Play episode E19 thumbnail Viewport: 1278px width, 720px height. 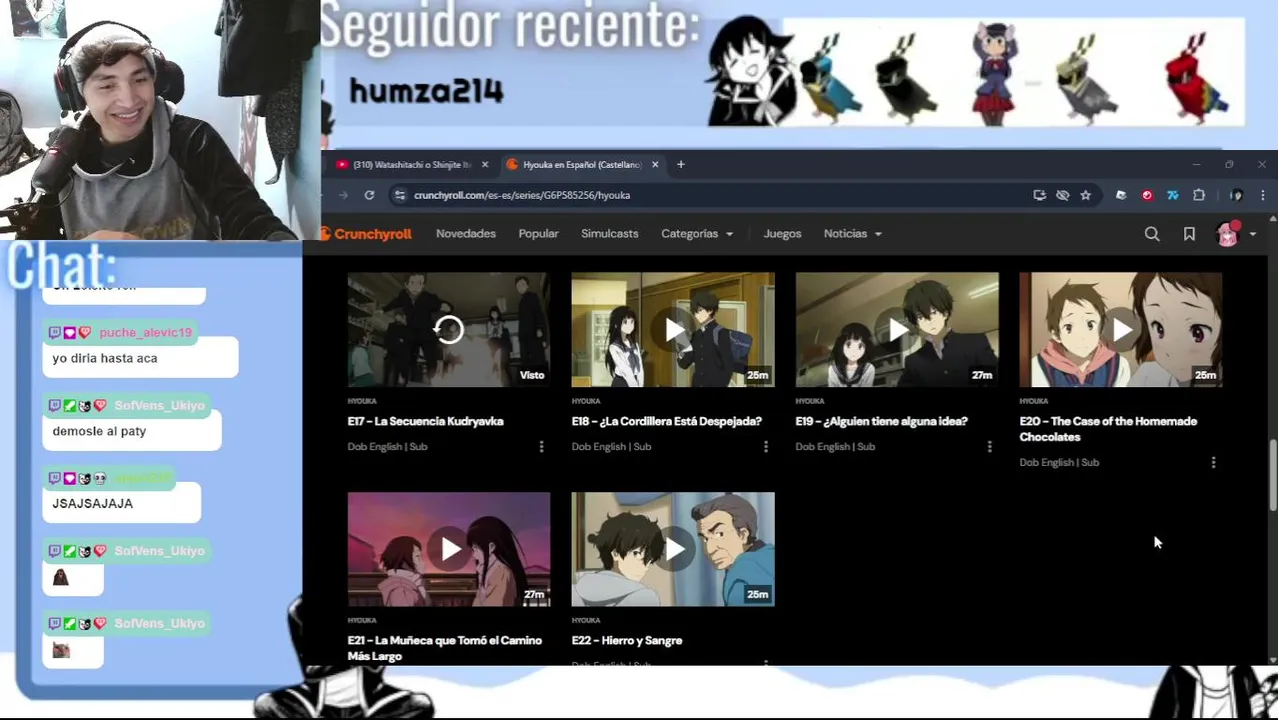pos(897,329)
